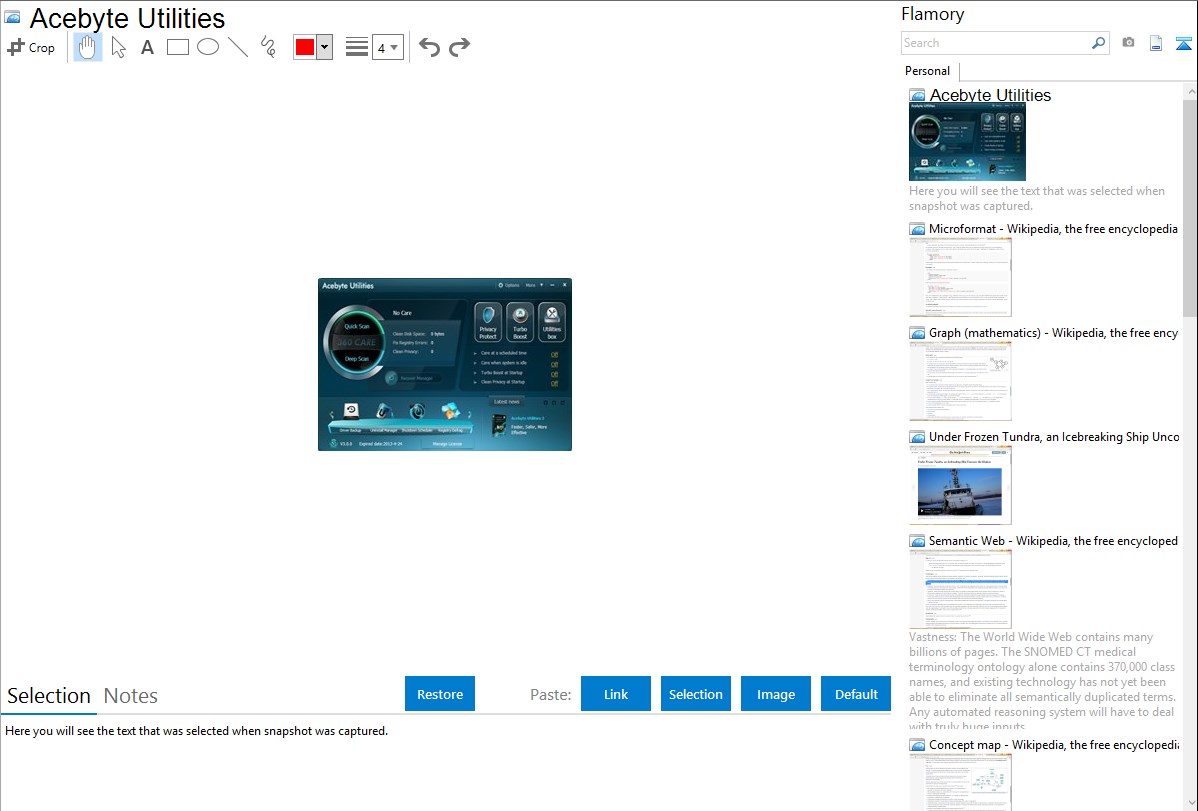The height and width of the screenshot is (811, 1198).
Task: Pick the rectangle shape tool
Action: (x=178, y=47)
